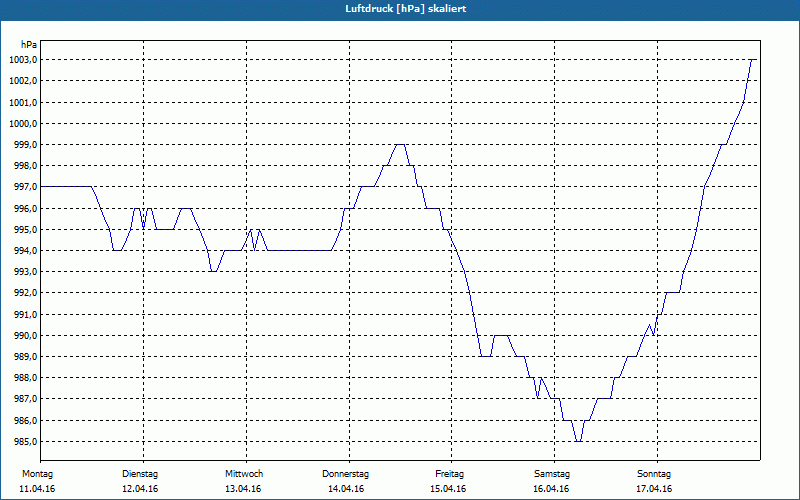Click the 'Sonntag' day label
This screenshot has width=800, height=500.
(654, 474)
